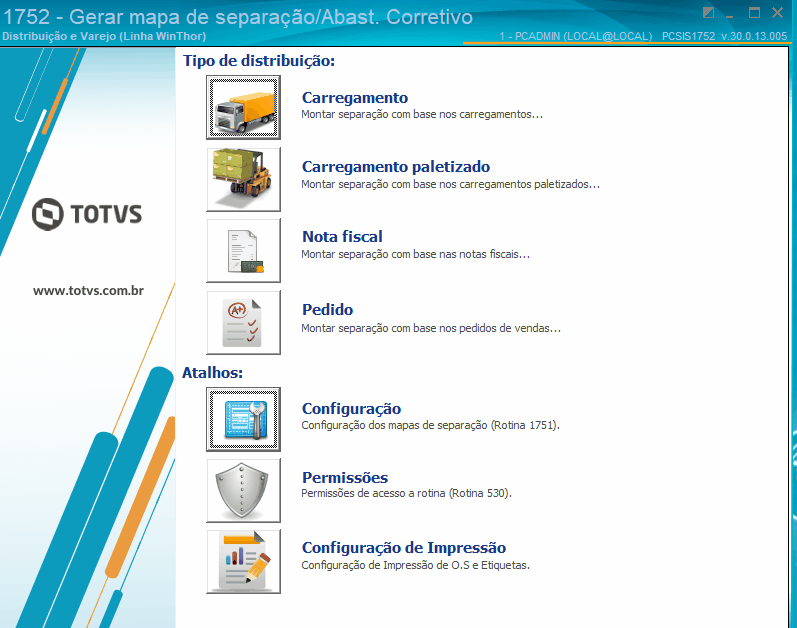The height and width of the screenshot is (628, 797).
Task: Select the Carregamento paletizado forklift icon
Action: (x=243, y=179)
